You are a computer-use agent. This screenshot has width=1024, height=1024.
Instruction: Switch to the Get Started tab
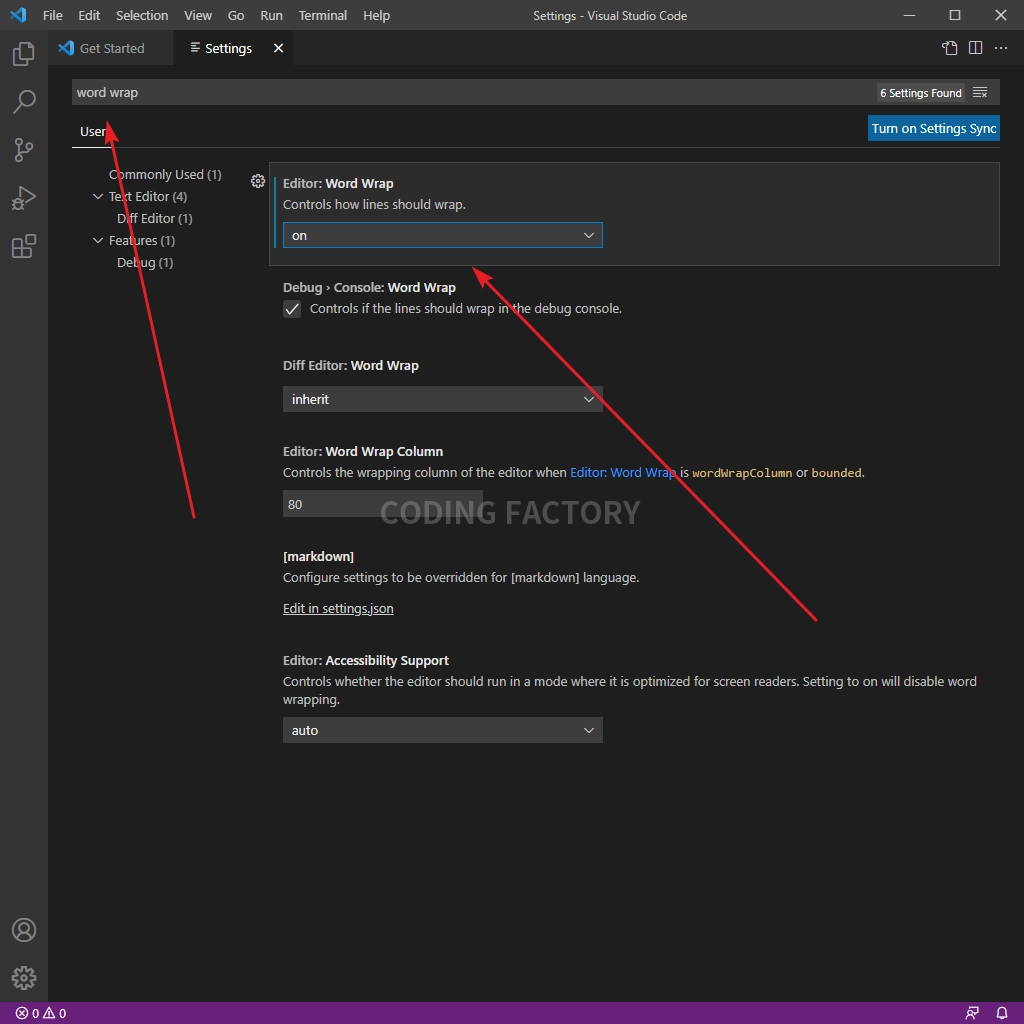[110, 48]
